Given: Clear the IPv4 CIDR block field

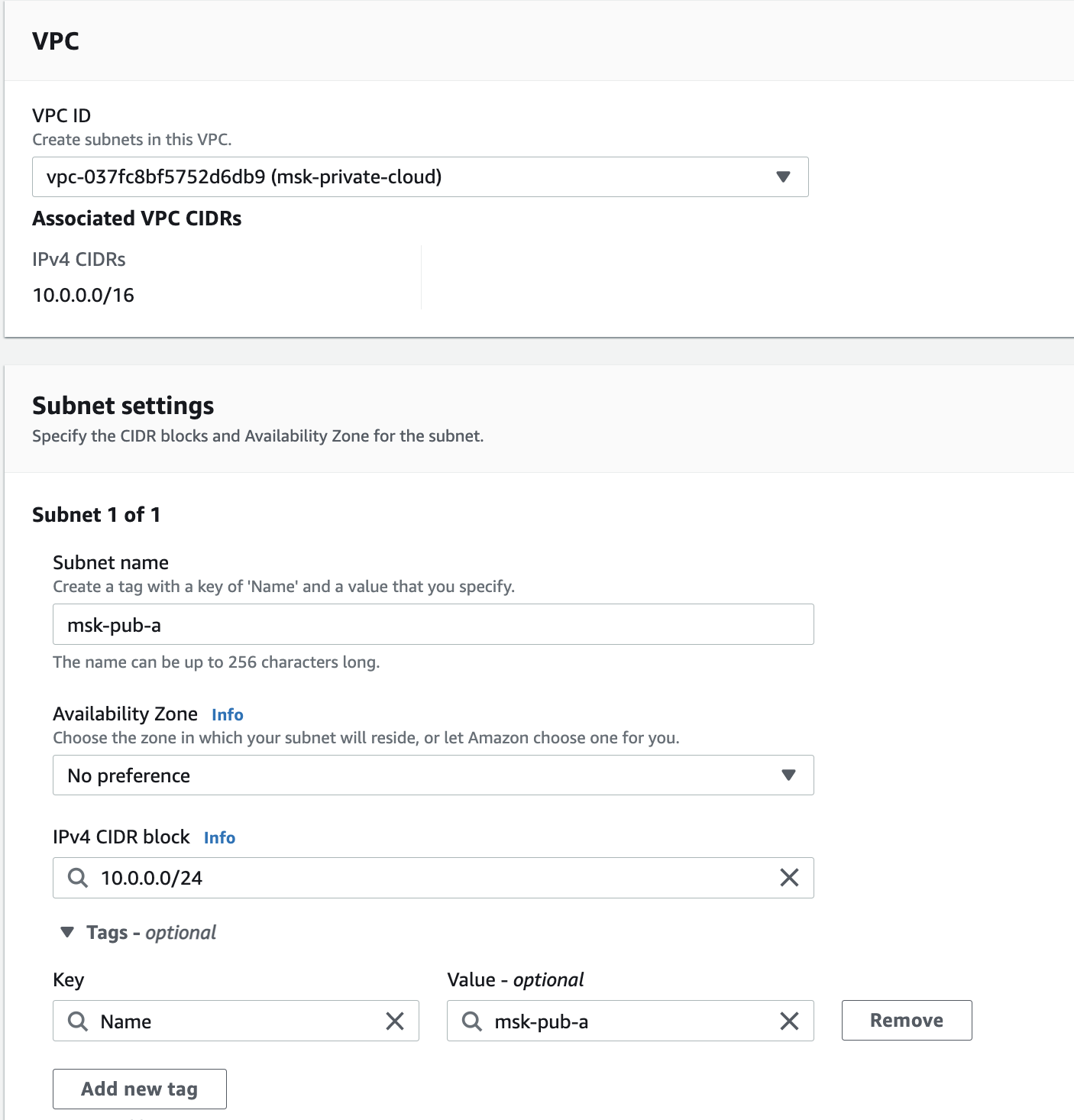Looking at the screenshot, I should (789, 878).
